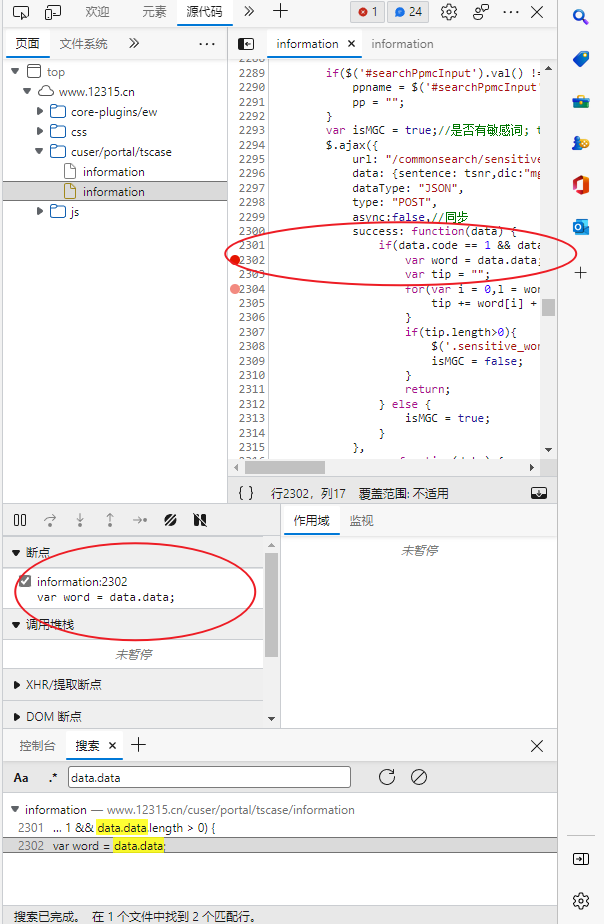
Task: Uncheck the information:2302 breakpoint checkbox
Action: [25, 582]
